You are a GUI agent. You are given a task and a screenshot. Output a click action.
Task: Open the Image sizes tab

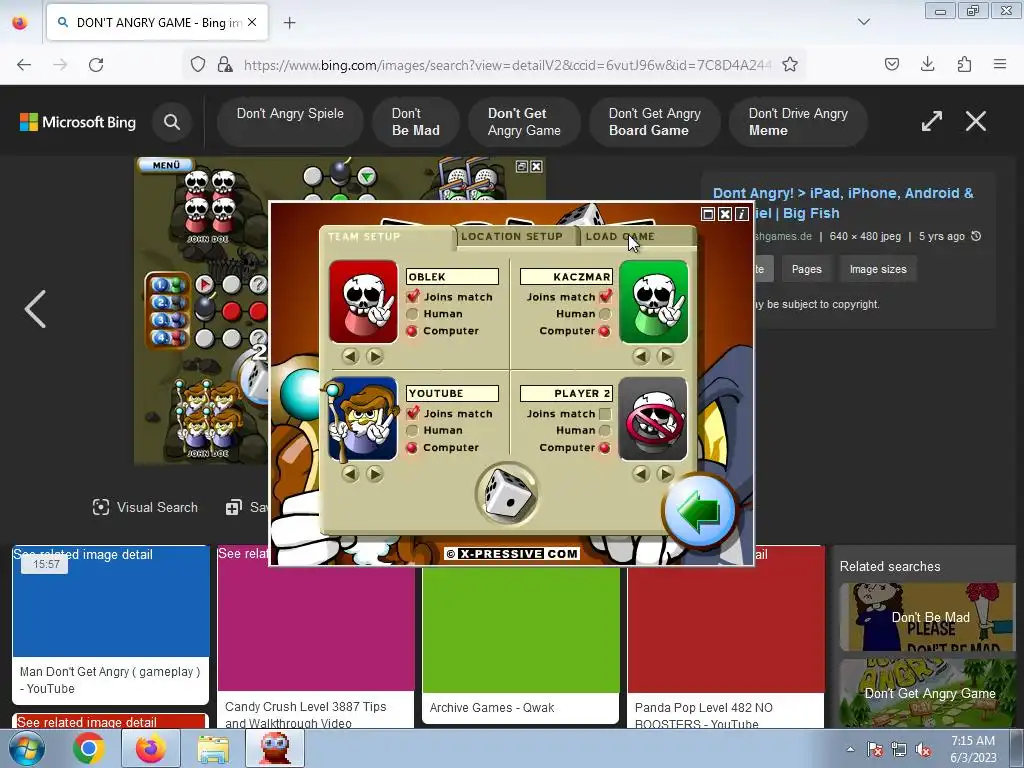pos(878,269)
